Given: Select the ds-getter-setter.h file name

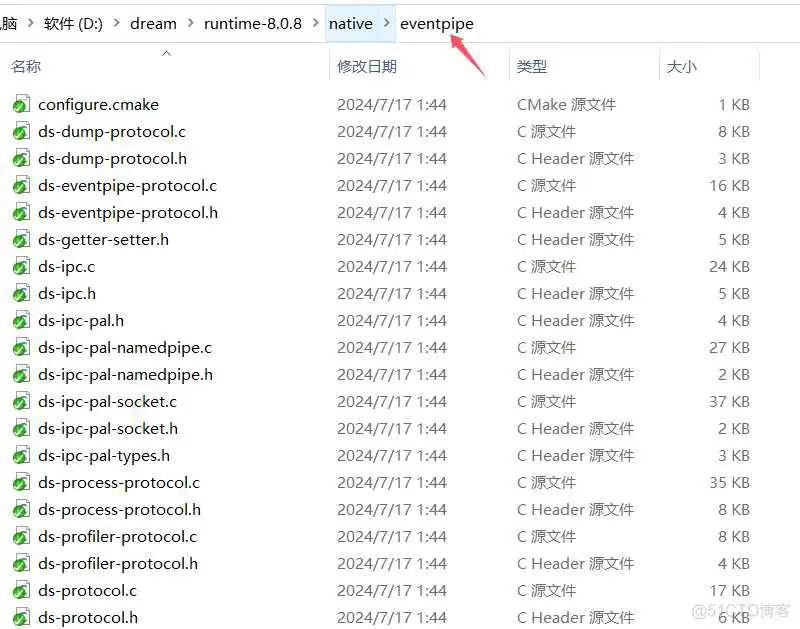Looking at the screenshot, I should [x=103, y=240].
